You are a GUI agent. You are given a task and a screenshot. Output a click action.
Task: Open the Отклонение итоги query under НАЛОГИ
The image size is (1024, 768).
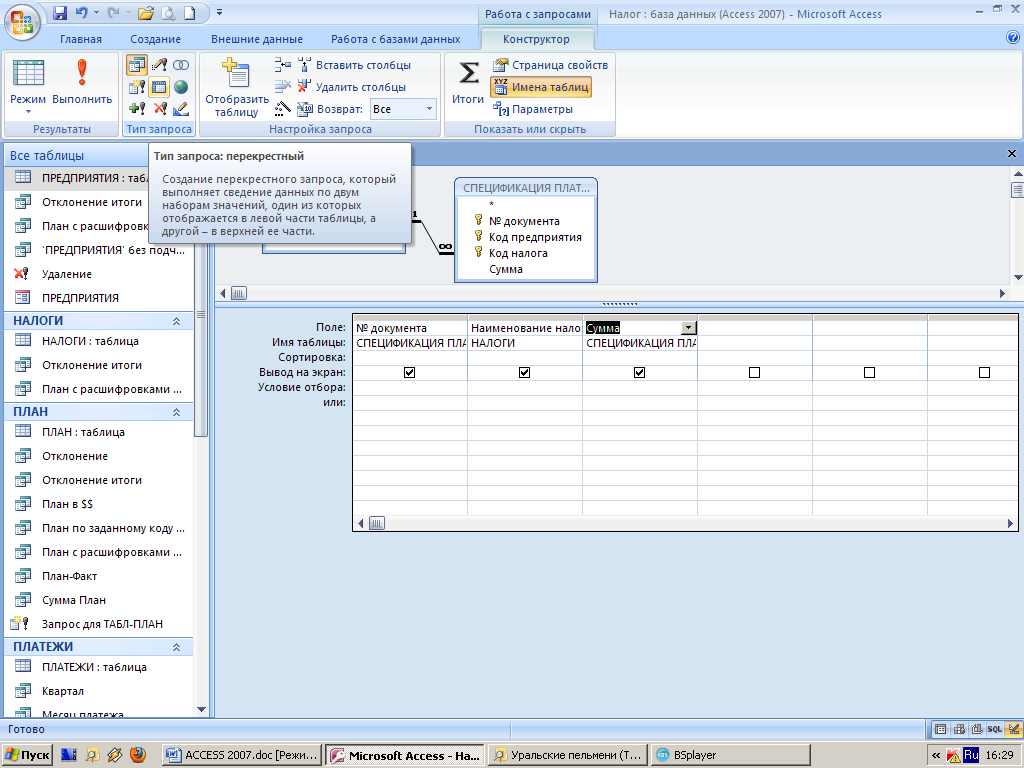[91, 365]
